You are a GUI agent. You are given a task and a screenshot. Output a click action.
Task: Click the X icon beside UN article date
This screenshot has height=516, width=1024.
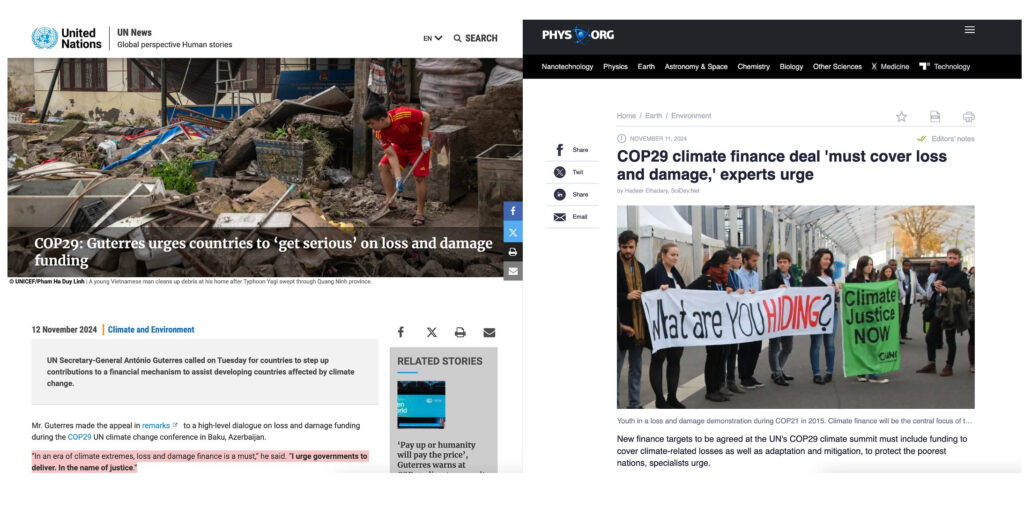click(x=432, y=332)
